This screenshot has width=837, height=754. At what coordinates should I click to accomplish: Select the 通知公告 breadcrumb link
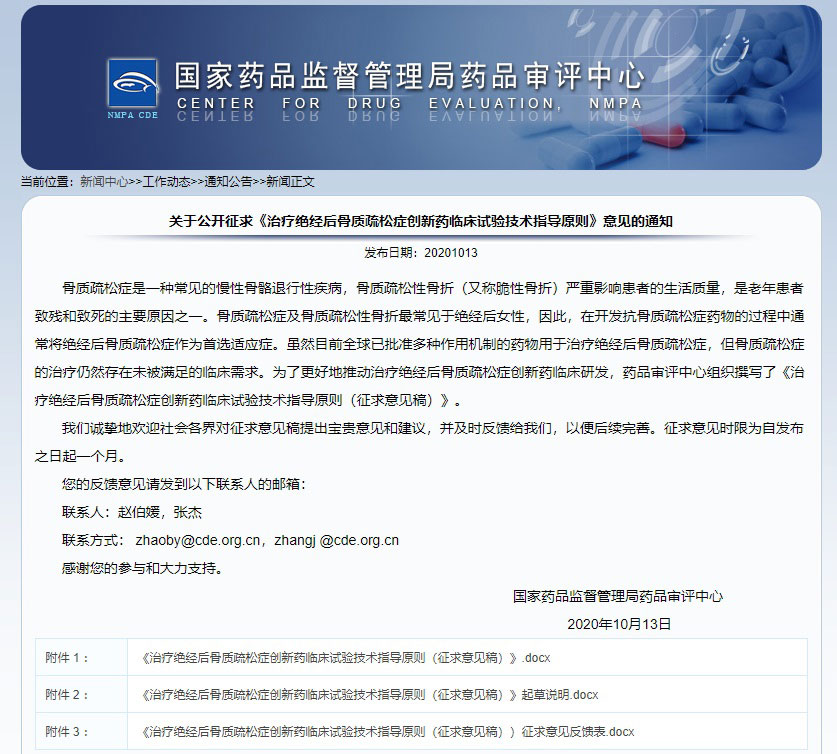[229, 182]
